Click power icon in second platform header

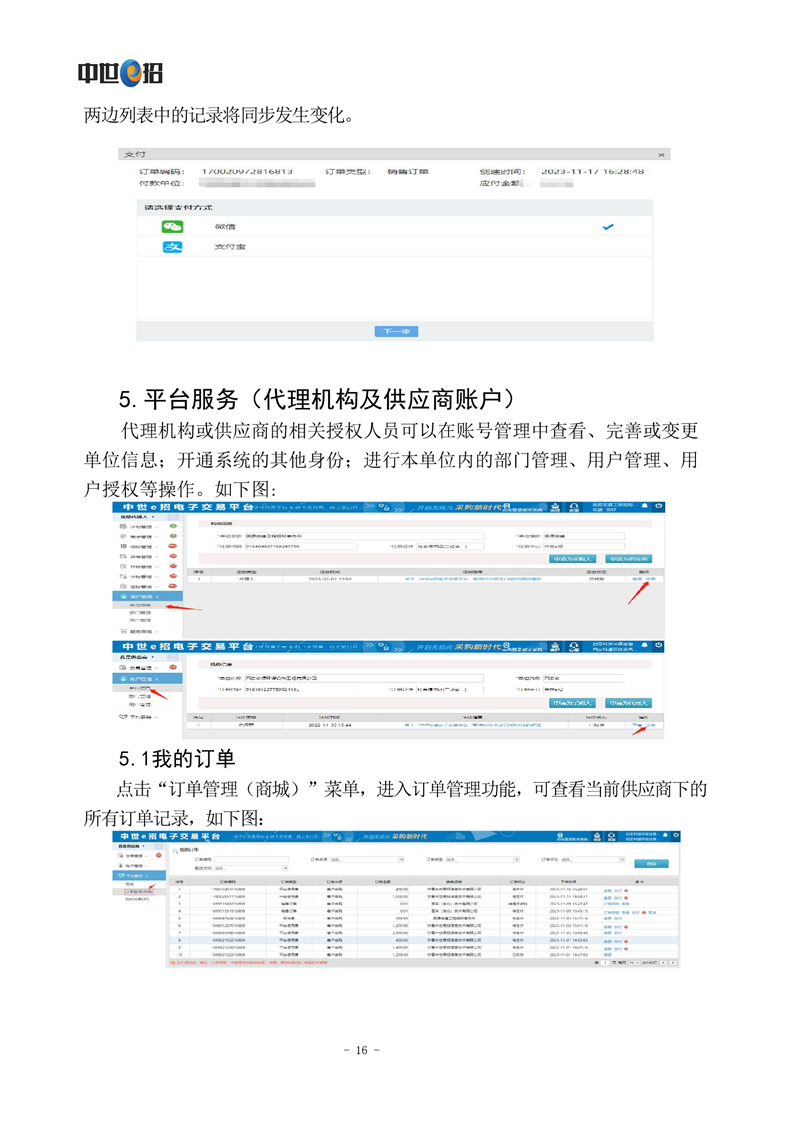tap(660, 647)
